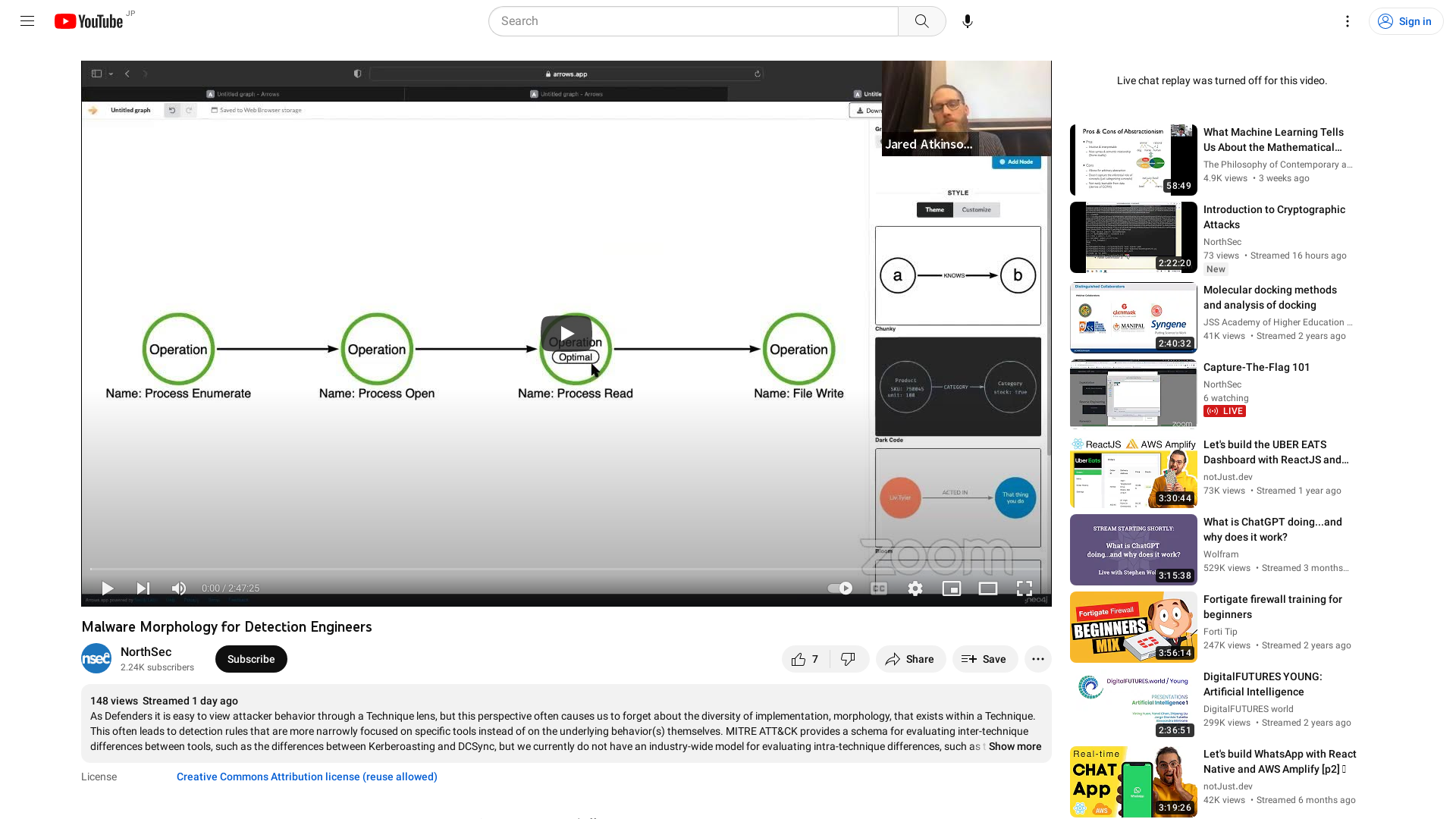Click the more options ellipsis icon

click(x=1038, y=658)
